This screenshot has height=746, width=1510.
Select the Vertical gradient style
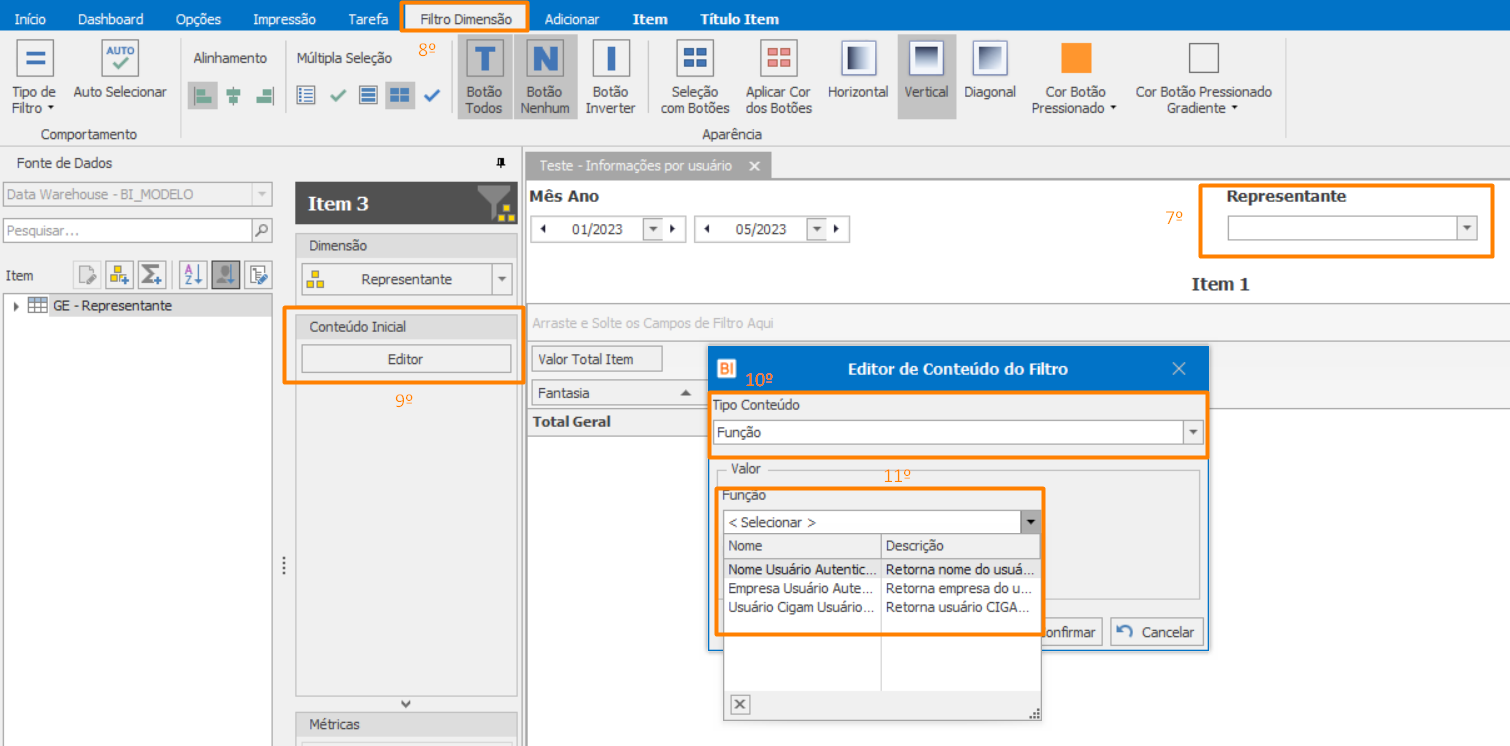point(926,77)
